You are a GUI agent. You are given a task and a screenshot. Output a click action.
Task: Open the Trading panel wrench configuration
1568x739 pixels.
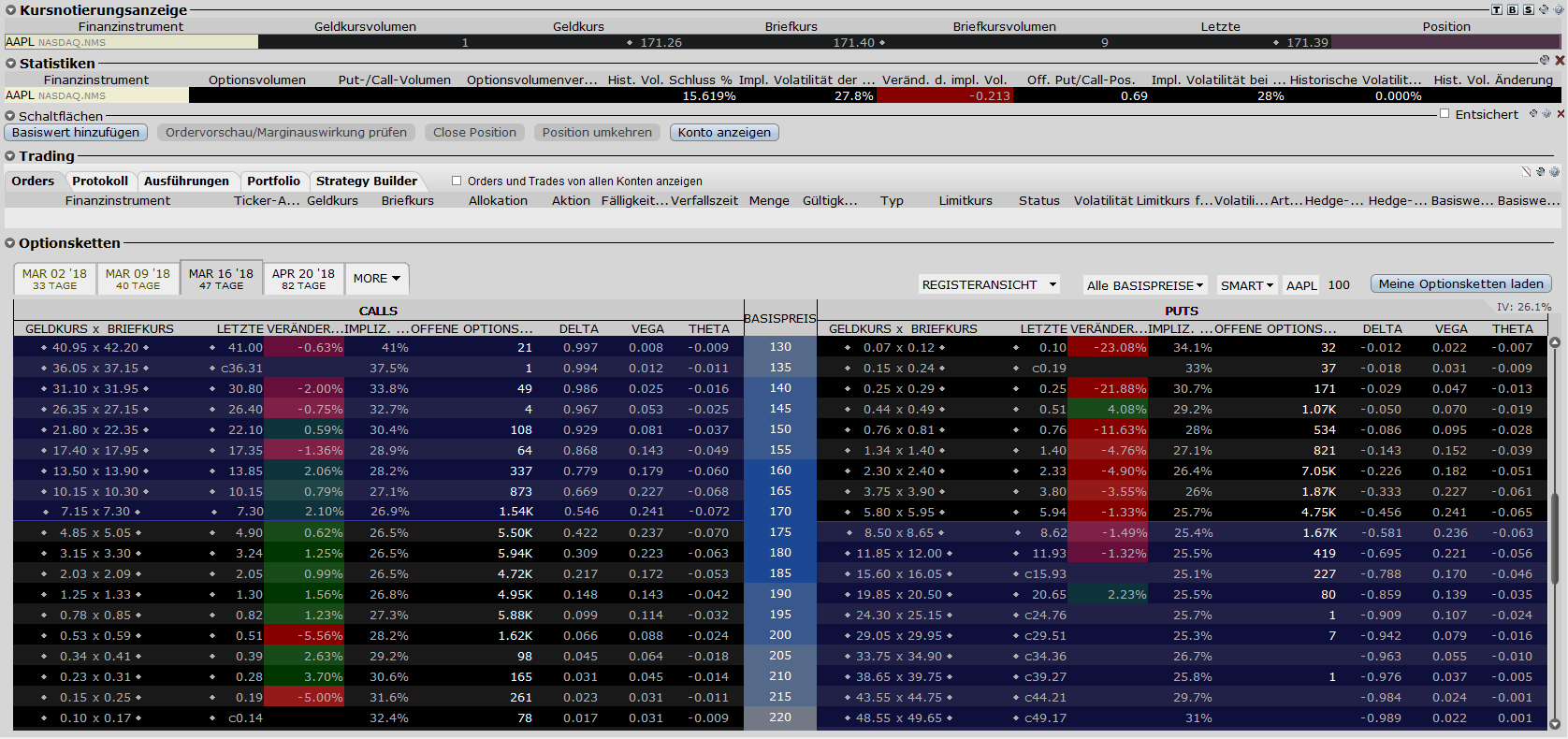[1541, 172]
